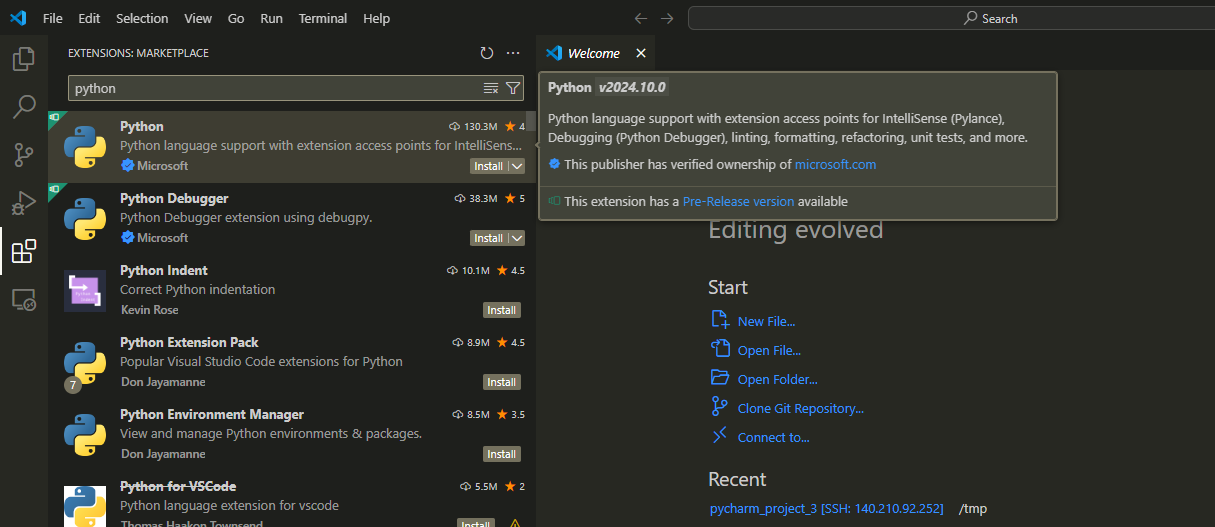This screenshot has width=1215, height=527.
Task: Click the Connect to... link
Action: click(774, 437)
